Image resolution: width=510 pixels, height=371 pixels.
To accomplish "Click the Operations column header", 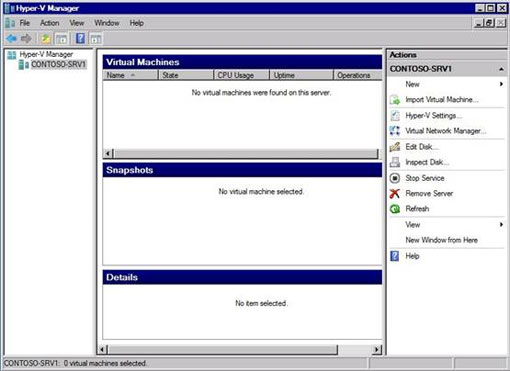I will [358, 75].
